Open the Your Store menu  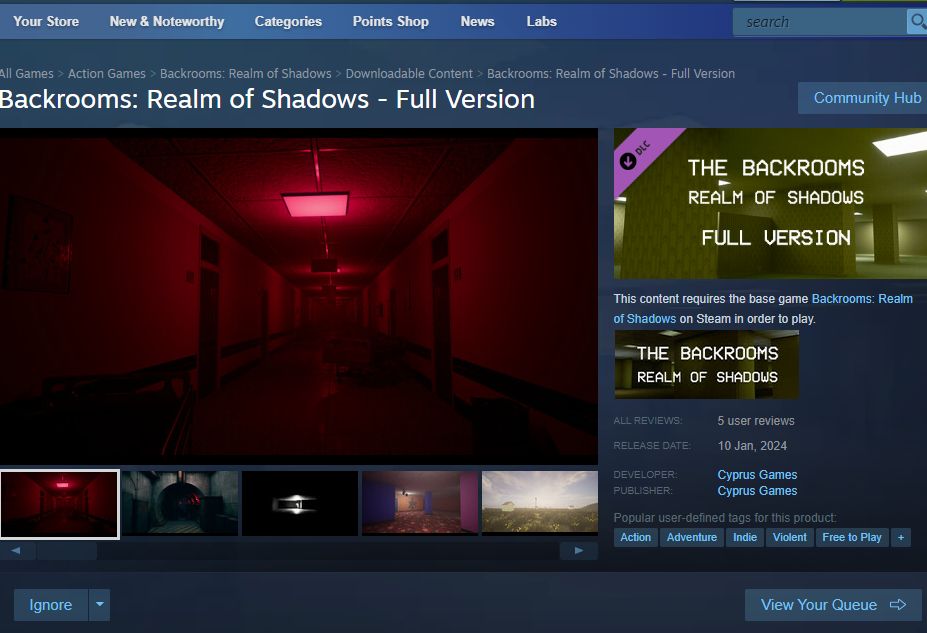[46, 21]
